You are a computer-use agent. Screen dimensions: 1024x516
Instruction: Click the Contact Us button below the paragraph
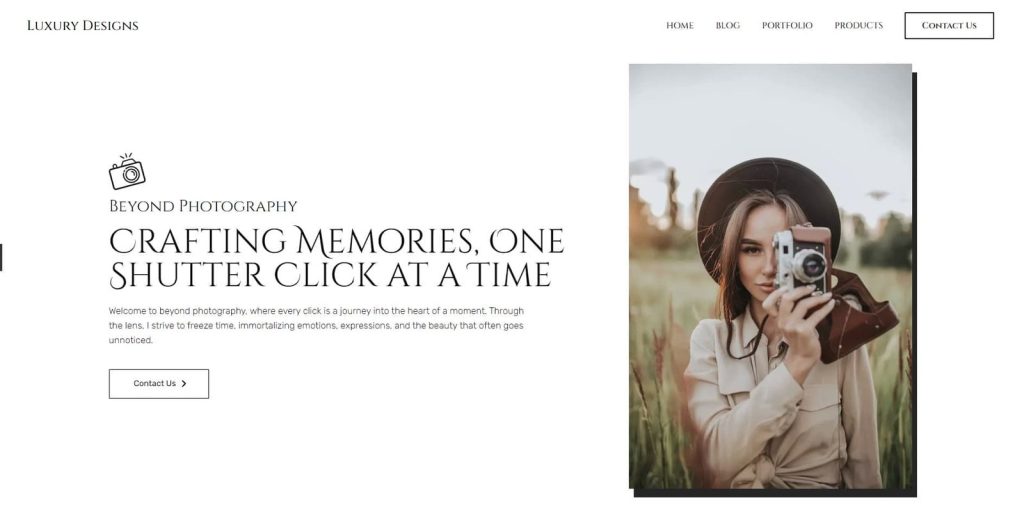click(159, 384)
